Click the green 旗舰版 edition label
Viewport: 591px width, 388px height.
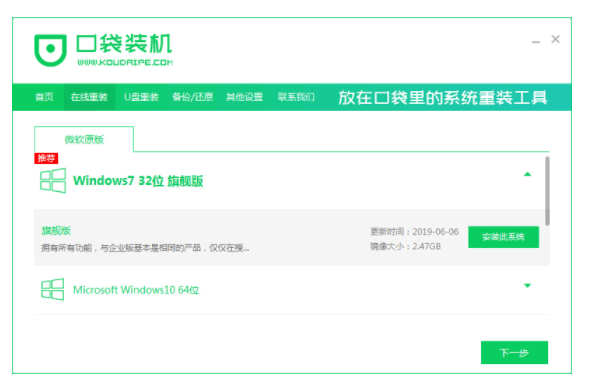[x=56, y=230]
